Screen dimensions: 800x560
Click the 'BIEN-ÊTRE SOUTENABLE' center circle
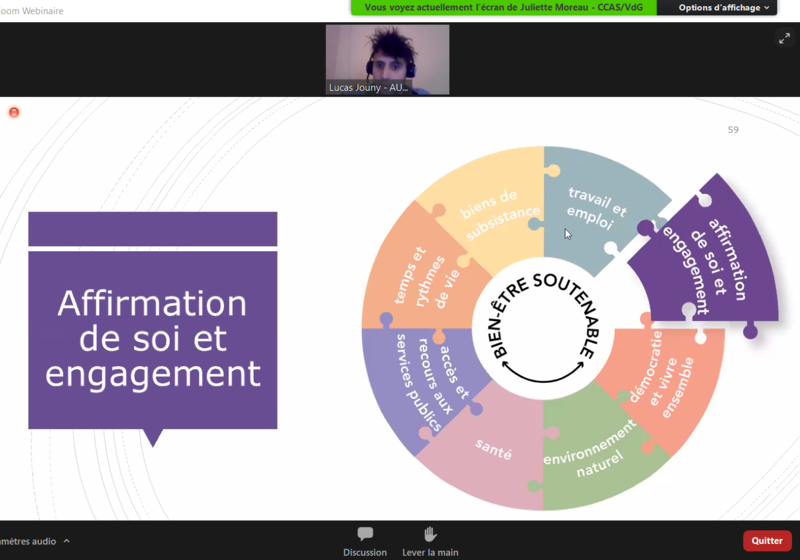[544, 329]
